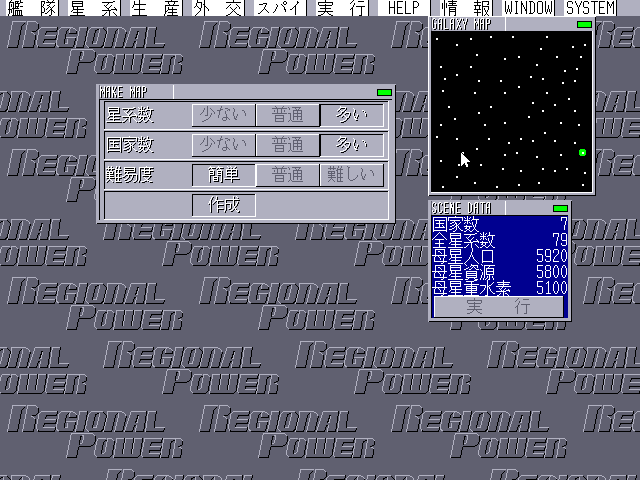Click the 母星重水素 value 5100
Image resolution: width=640 pixels, height=480 pixels.
(552, 287)
